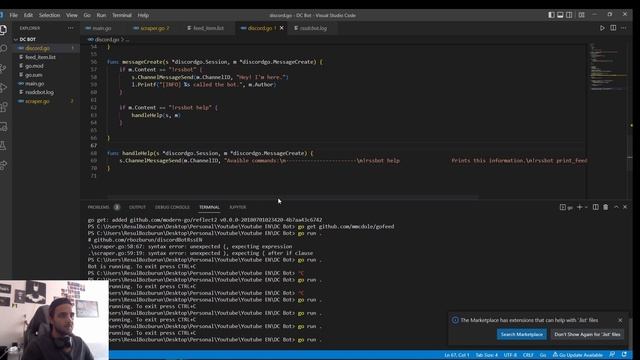Select the Go language mode indicator
This screenshot has height=360, width=640.
coord(543,355)
